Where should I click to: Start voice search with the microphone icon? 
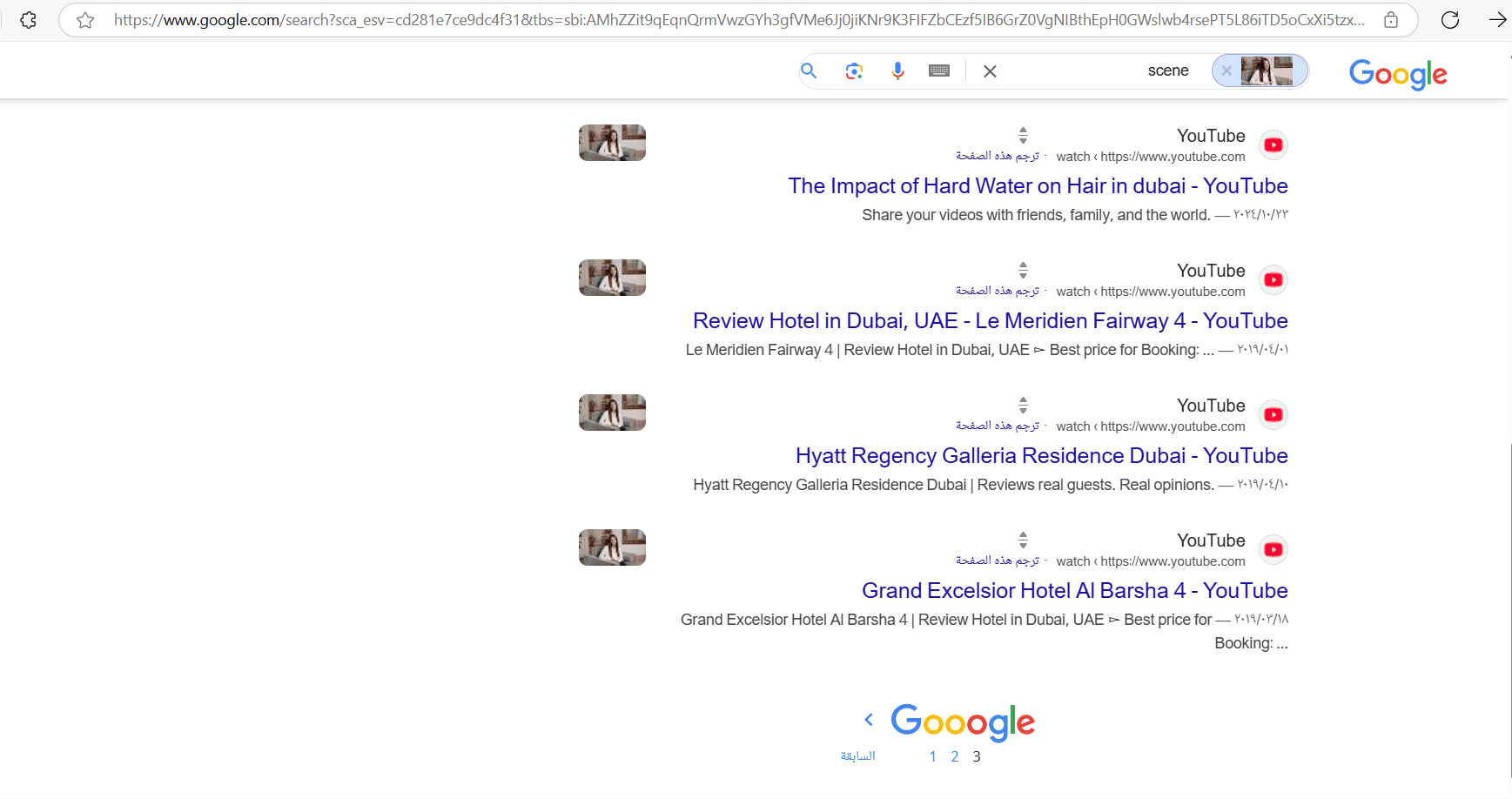897,71
